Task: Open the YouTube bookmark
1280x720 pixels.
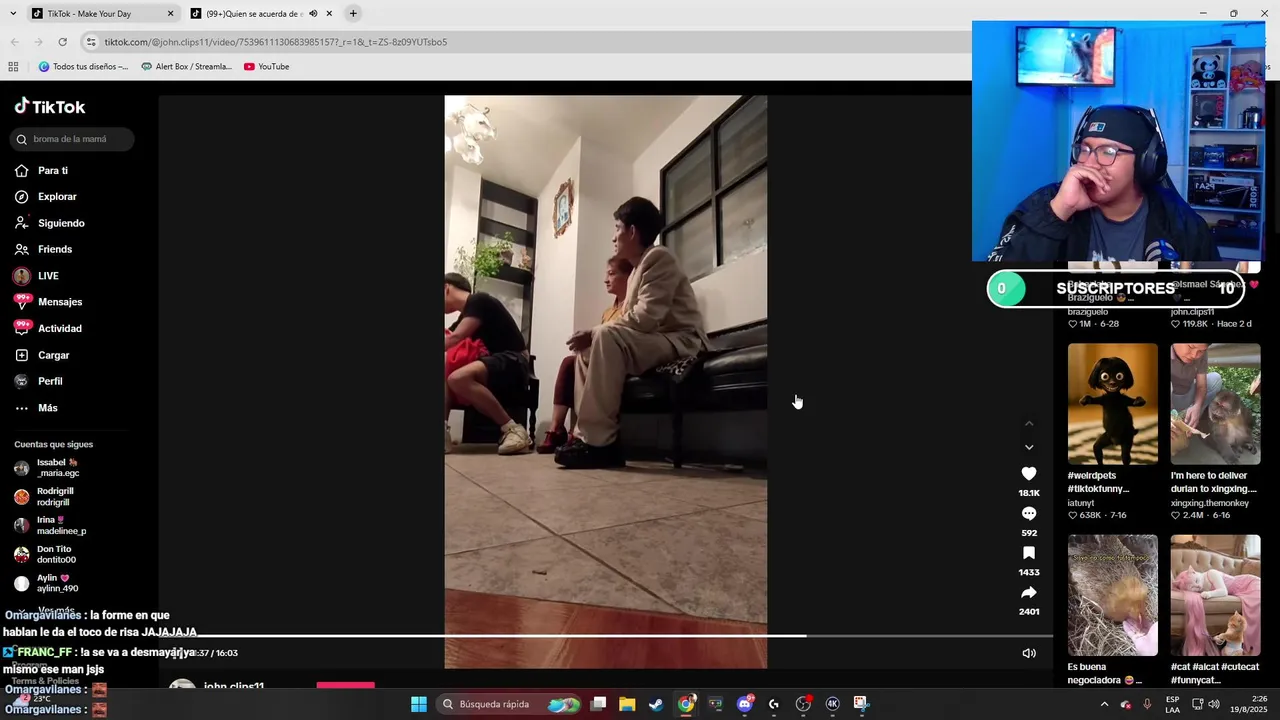Action: (x=266, y=67)
